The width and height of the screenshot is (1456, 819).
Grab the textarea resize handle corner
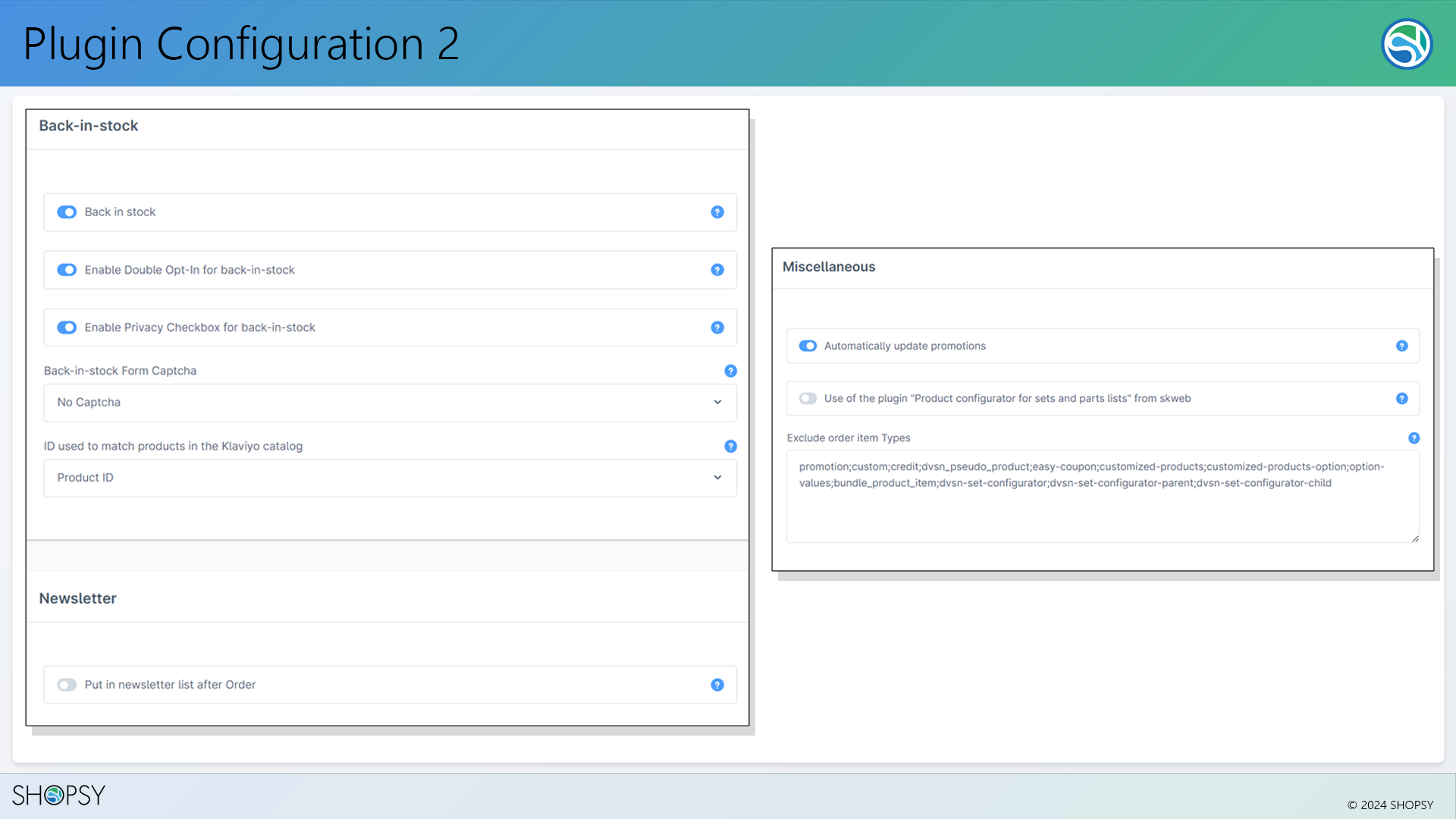pyautogui.click(x=1415, y=538)
